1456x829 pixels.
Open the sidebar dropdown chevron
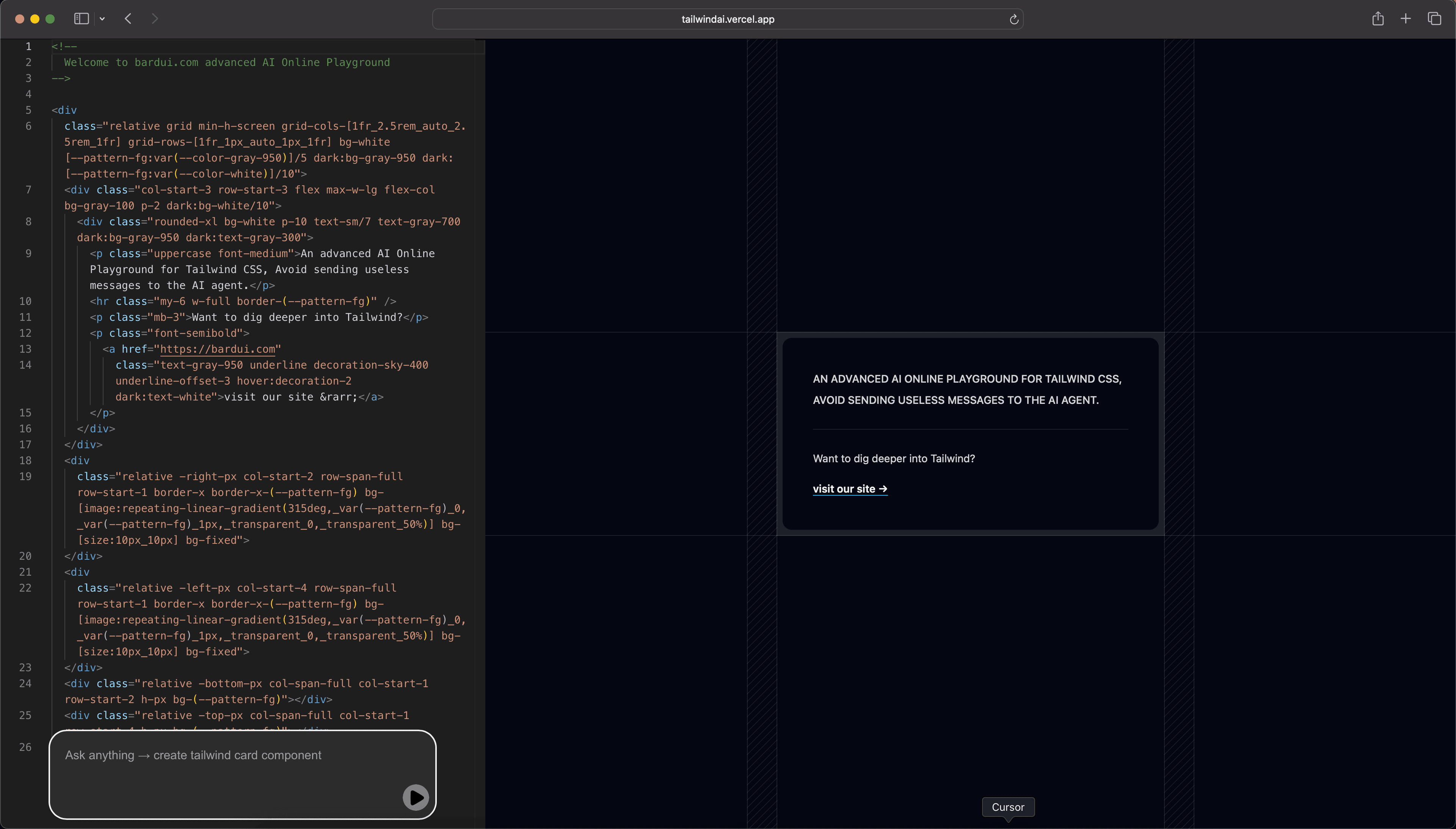click(x=102, y=19)
